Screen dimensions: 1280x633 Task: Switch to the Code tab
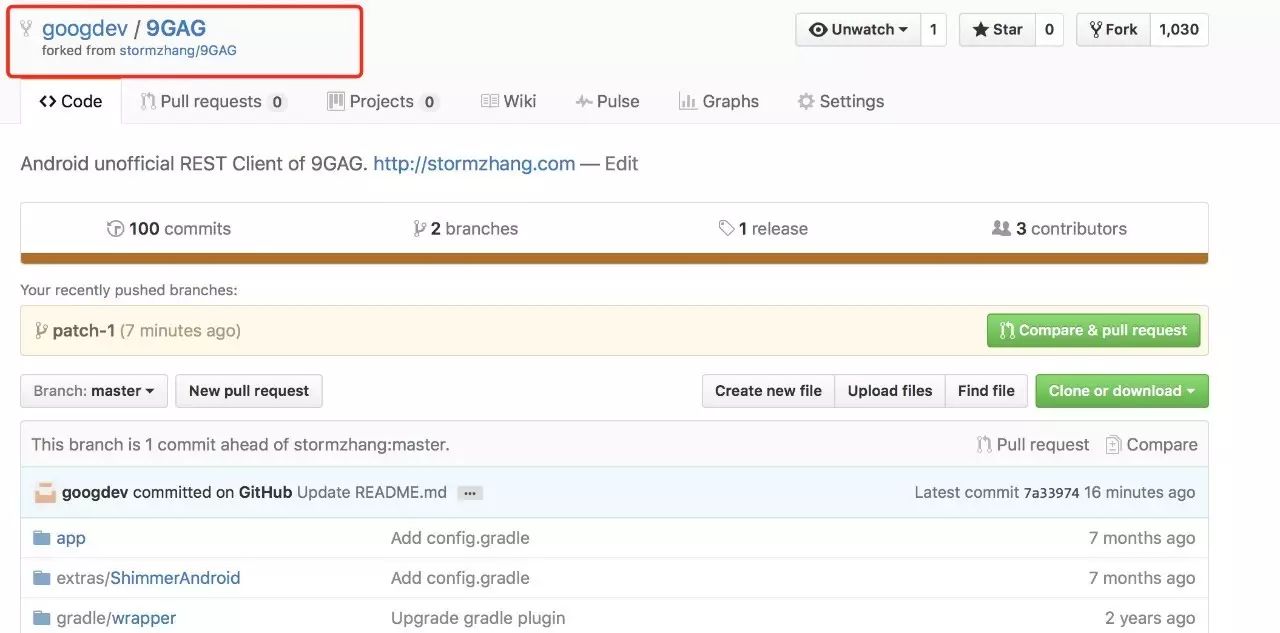point(71,101)
